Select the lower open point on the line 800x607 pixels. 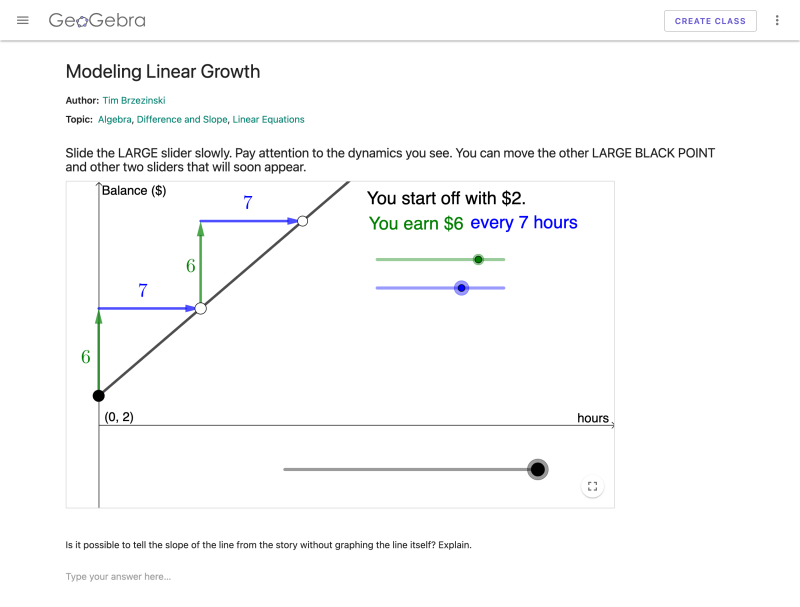pyautogui.click(x=201, y=308)
